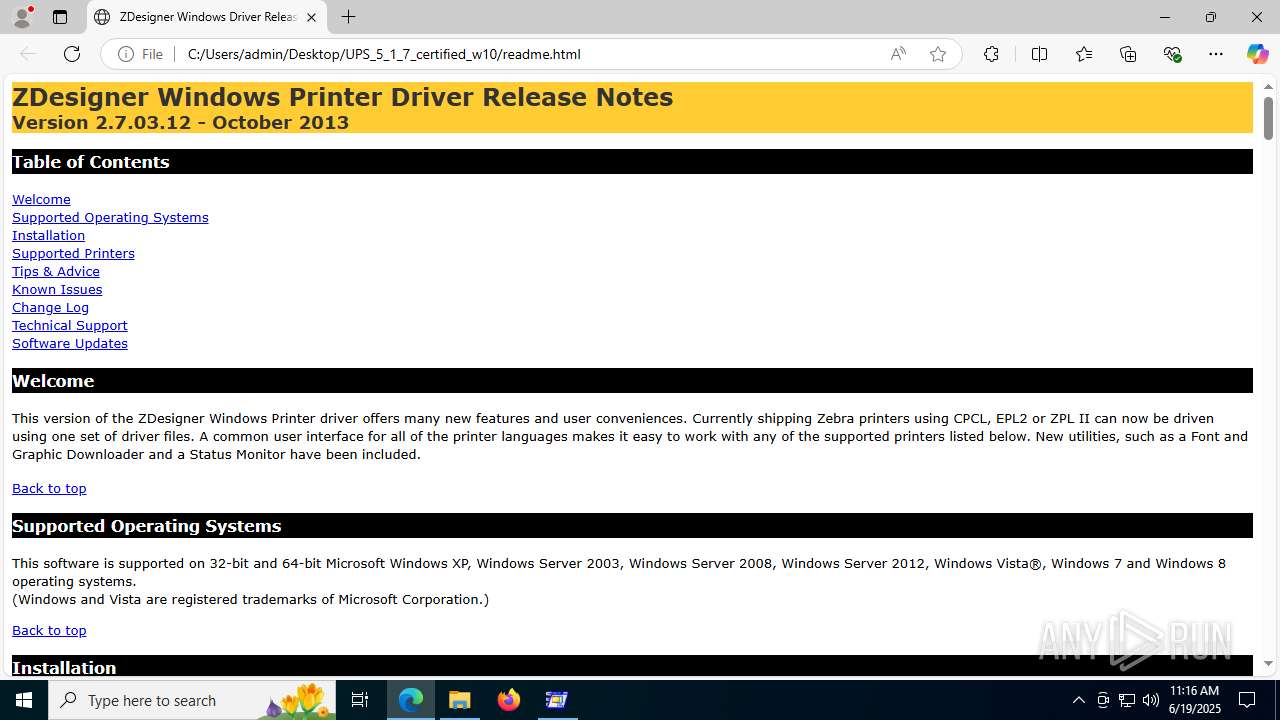Viewport: 1280px width, 720px height.
Task: Open the Tips & Advice link
Action: (x=56, y=271)
